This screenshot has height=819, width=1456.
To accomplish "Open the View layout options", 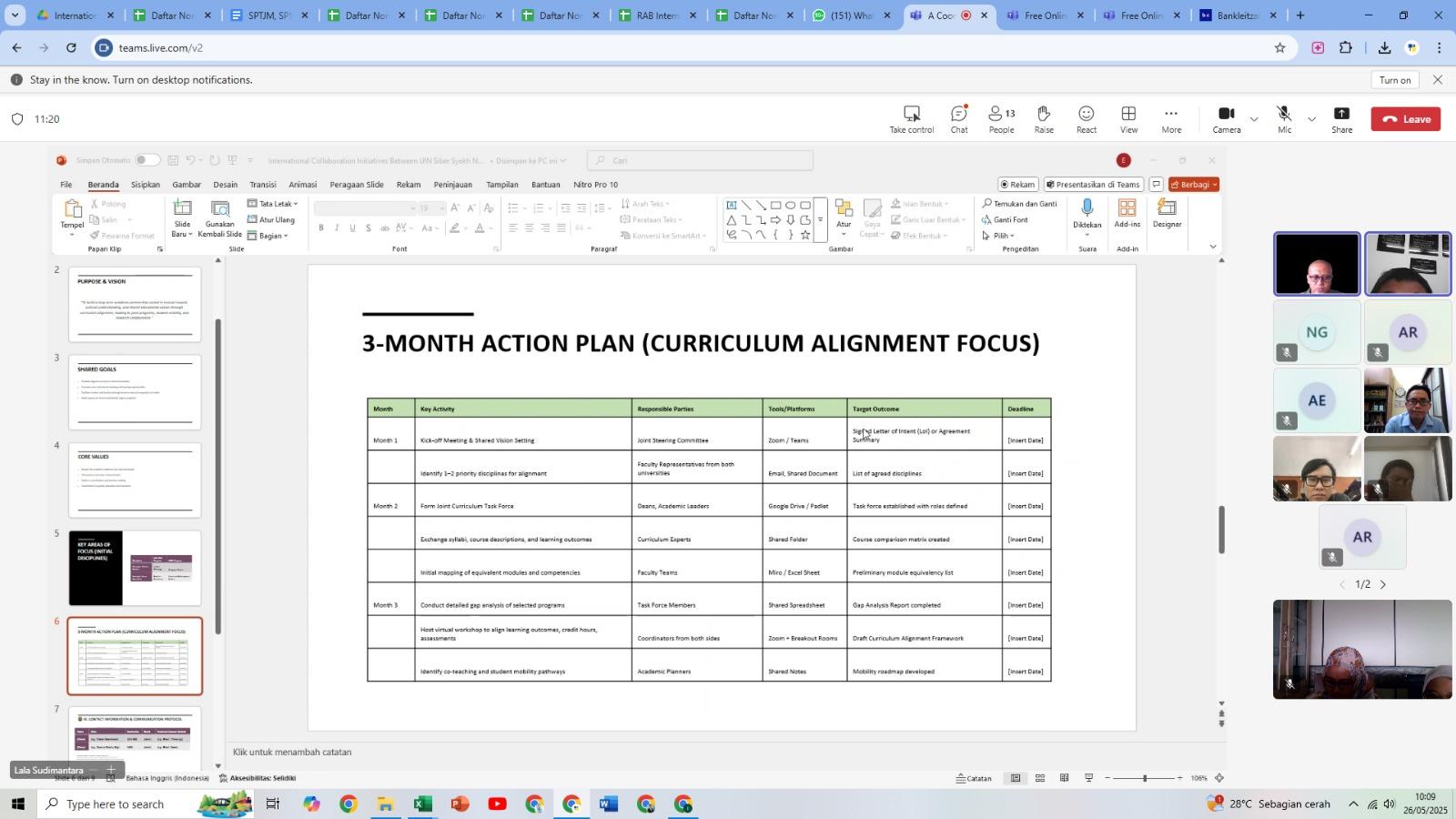I will 1128,118.
